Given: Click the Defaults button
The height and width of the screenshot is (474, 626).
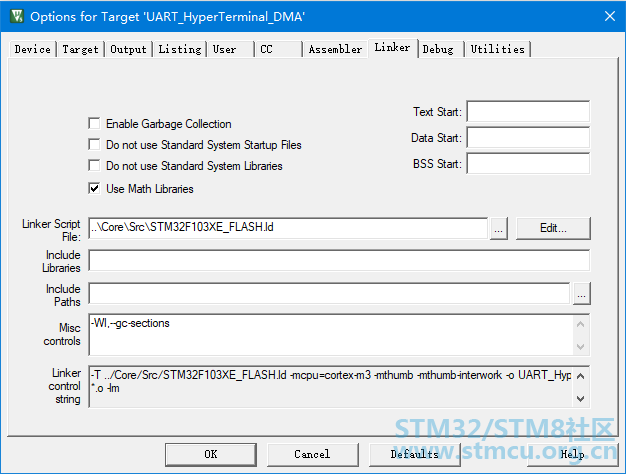Looking at the screenshot, I should click(x=414, y=454).
